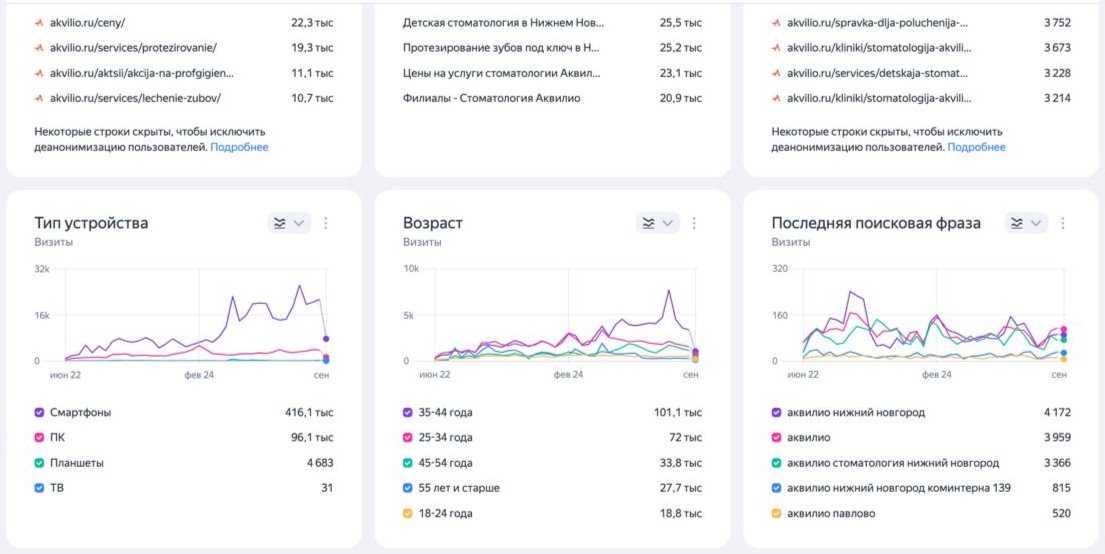The image size is (1105, 554).
Task: Click the favicon beside akvilio.ru/spravka-dlja-poluchenija
Action: [777, 22]
